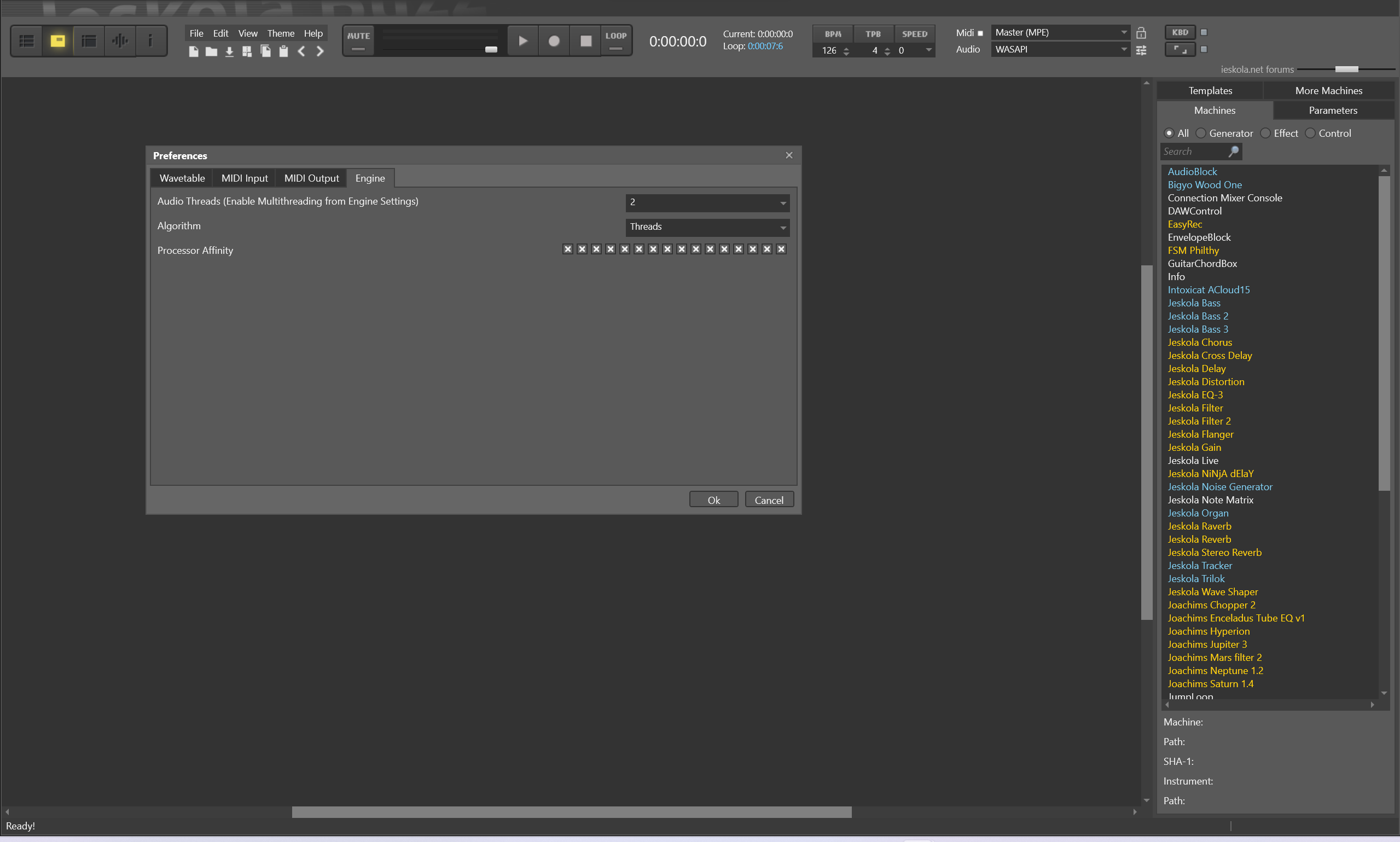The height and width of the screenshot is (842, 1400).
Task: Open the More Machines tab
Action: 1328,91
